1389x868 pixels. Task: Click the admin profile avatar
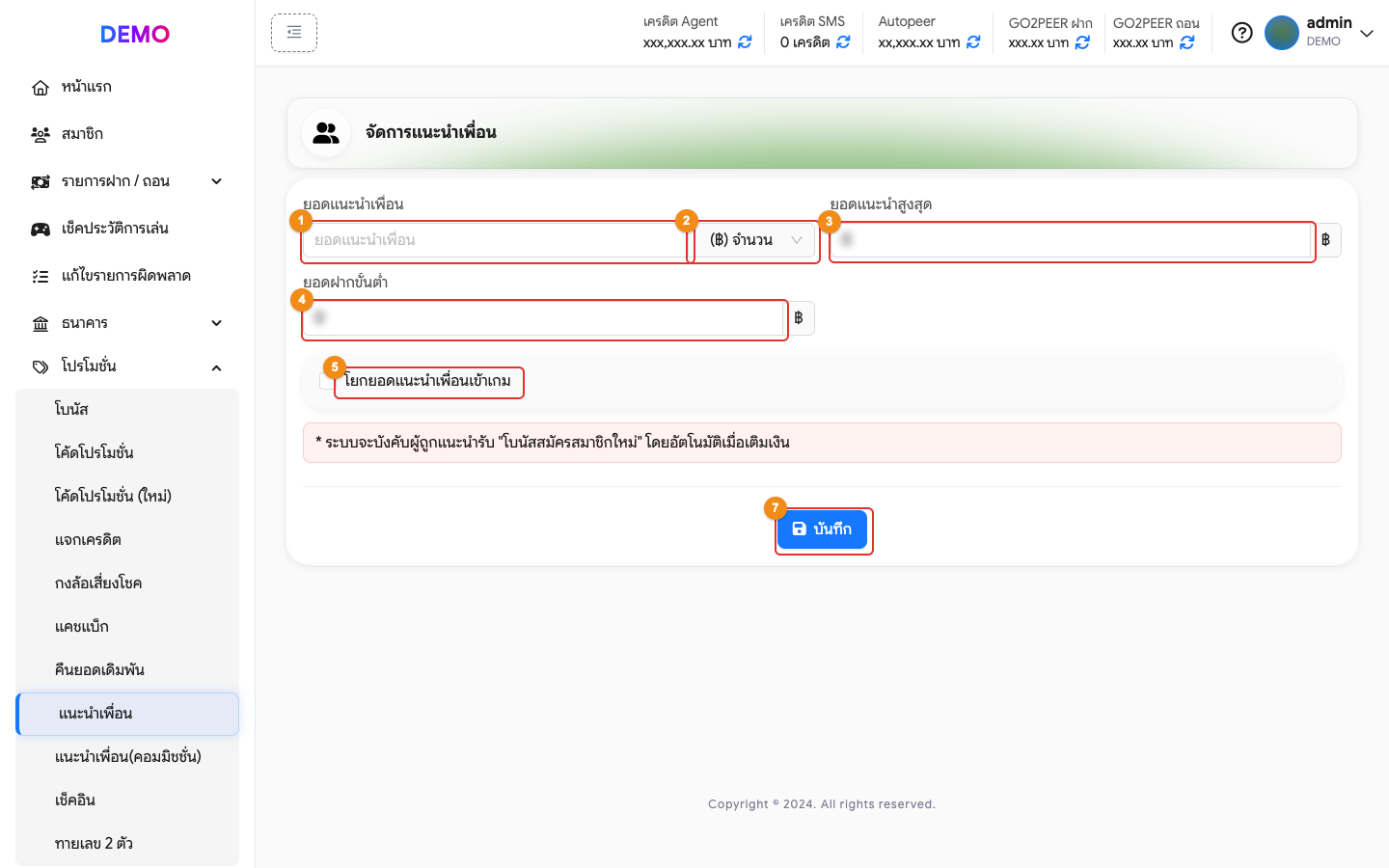pyautogui.click(x=1282, y=33)
